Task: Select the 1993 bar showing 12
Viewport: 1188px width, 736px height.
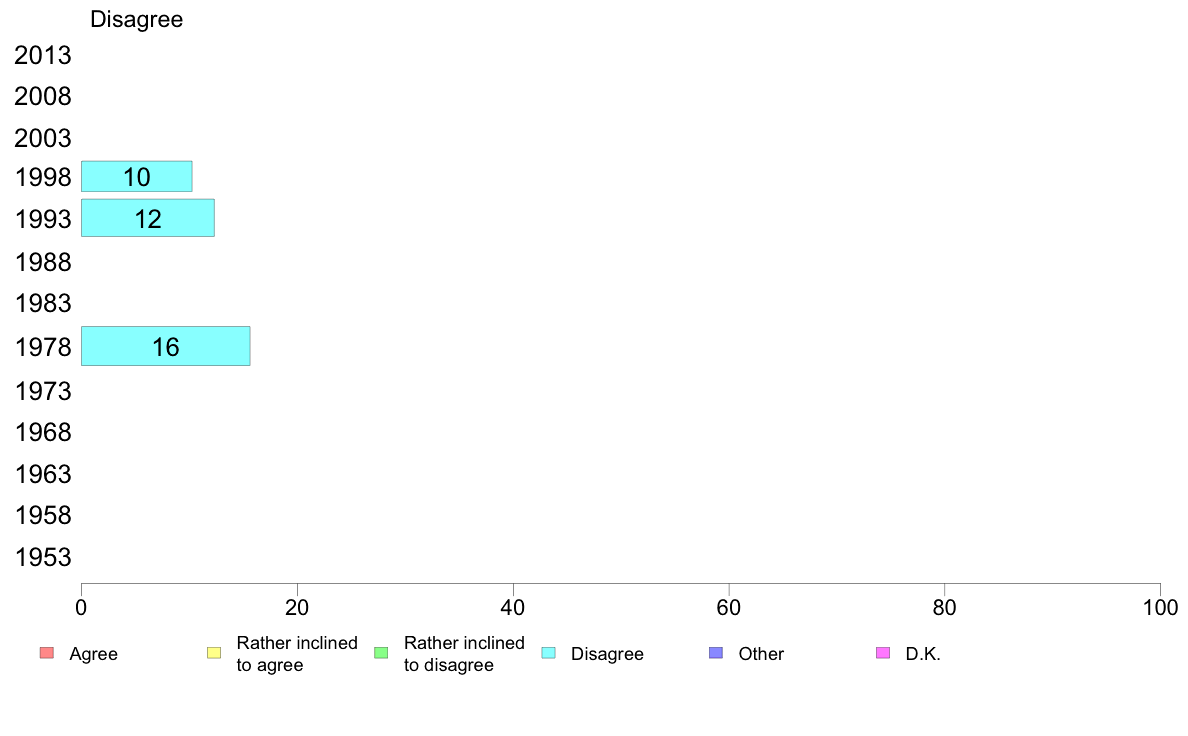Action: [x=148, y=218]
